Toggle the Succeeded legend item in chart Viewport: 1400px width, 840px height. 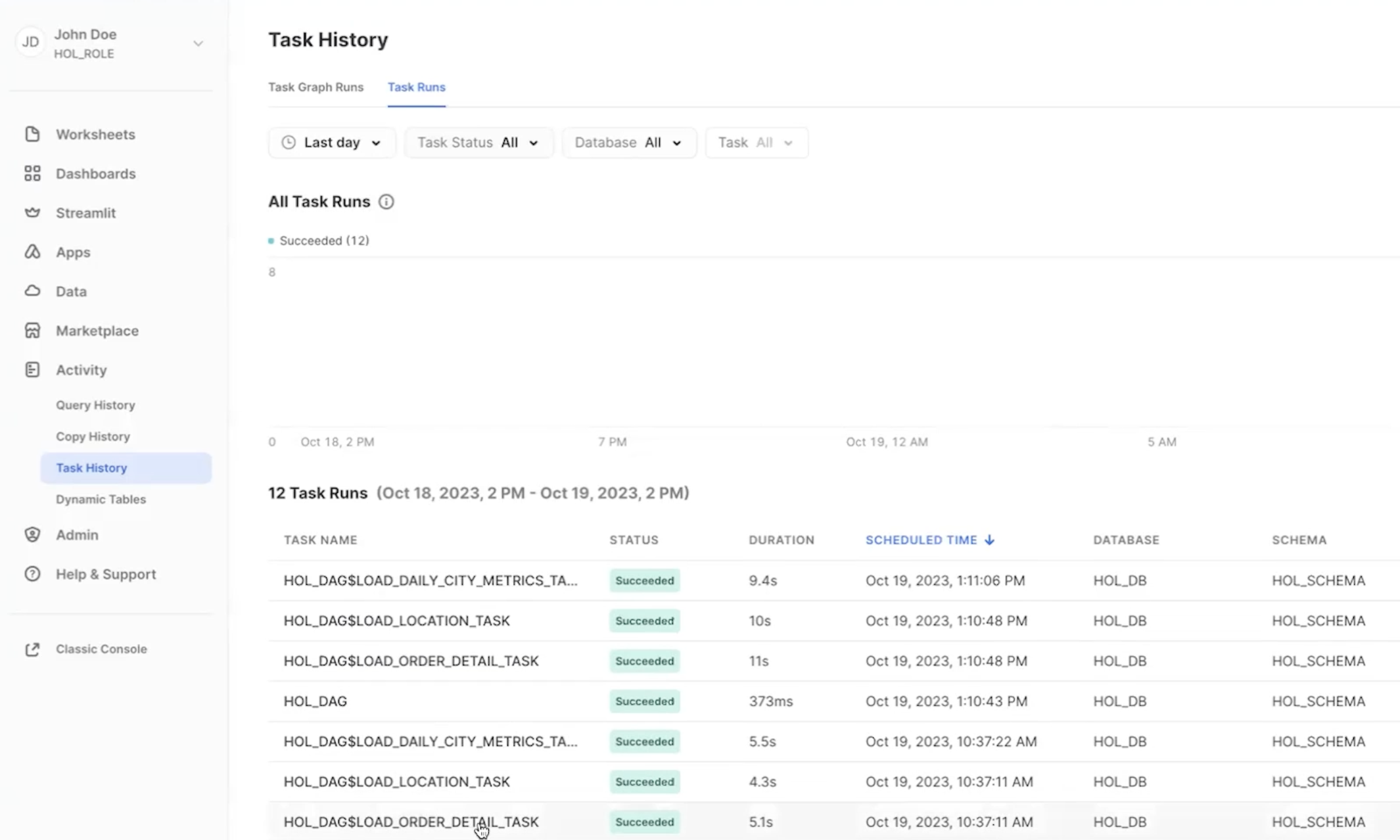(319, 241)
